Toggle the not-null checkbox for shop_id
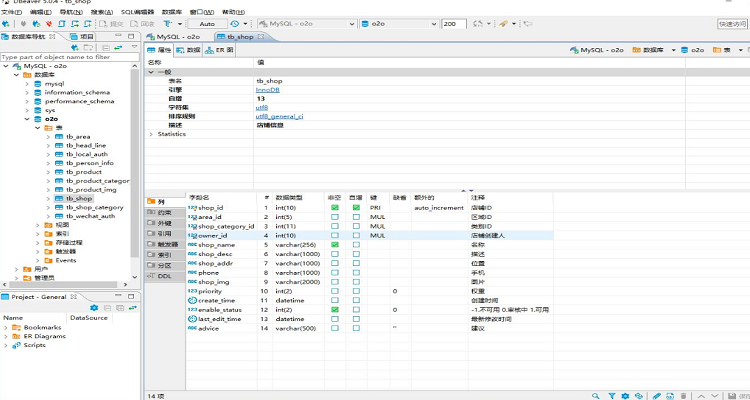The image size is (750, 400). tap(335, 208)
